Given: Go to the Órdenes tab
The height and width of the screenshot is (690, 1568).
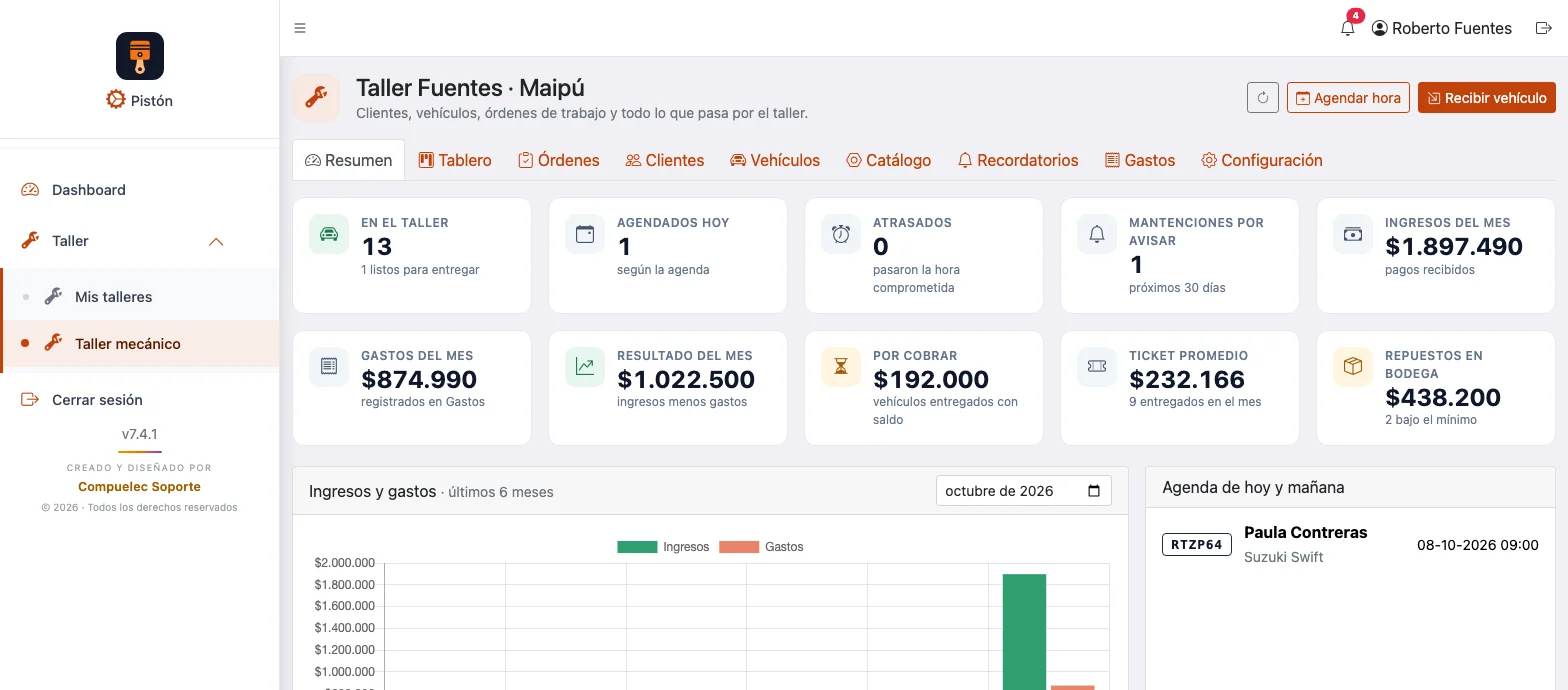Looking at the screenshot, I should pyautogui.click(x=559, y=160).
